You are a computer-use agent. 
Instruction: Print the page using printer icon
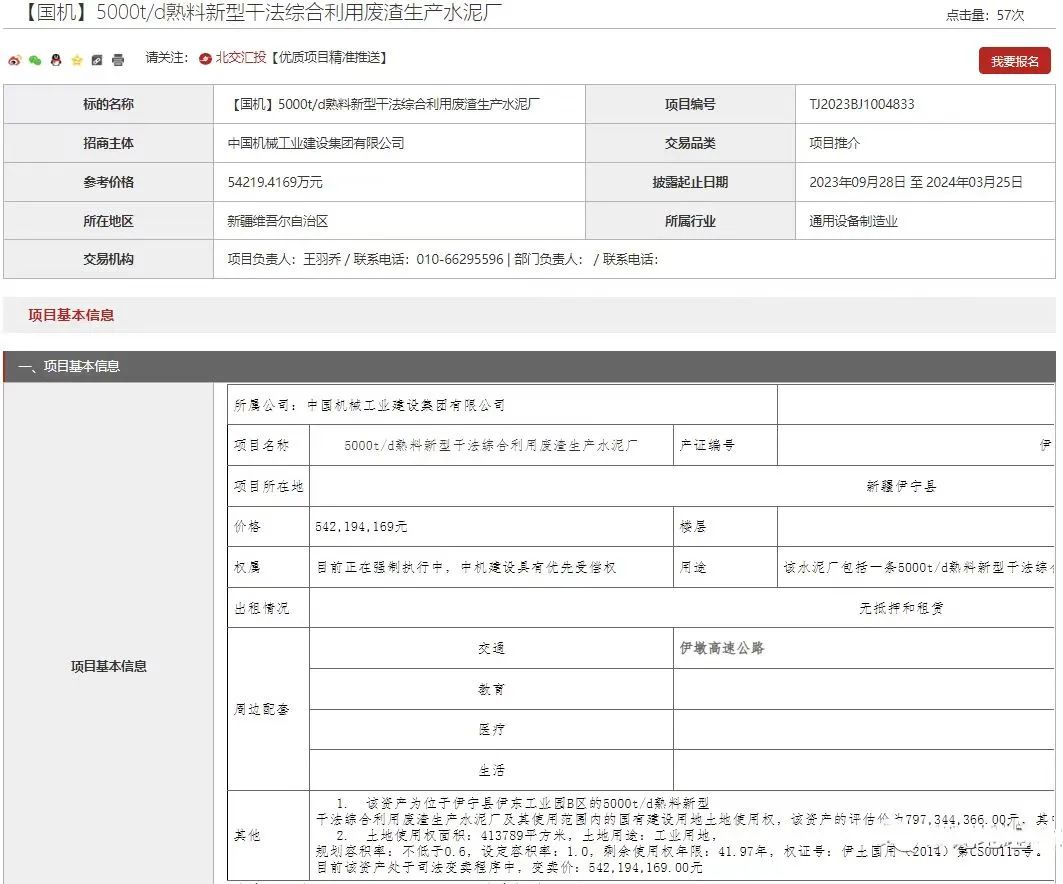[x=118, y=60]
